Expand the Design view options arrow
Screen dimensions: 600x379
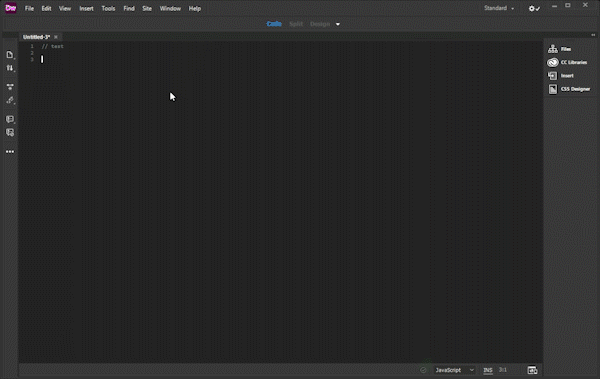coord(338,24)
